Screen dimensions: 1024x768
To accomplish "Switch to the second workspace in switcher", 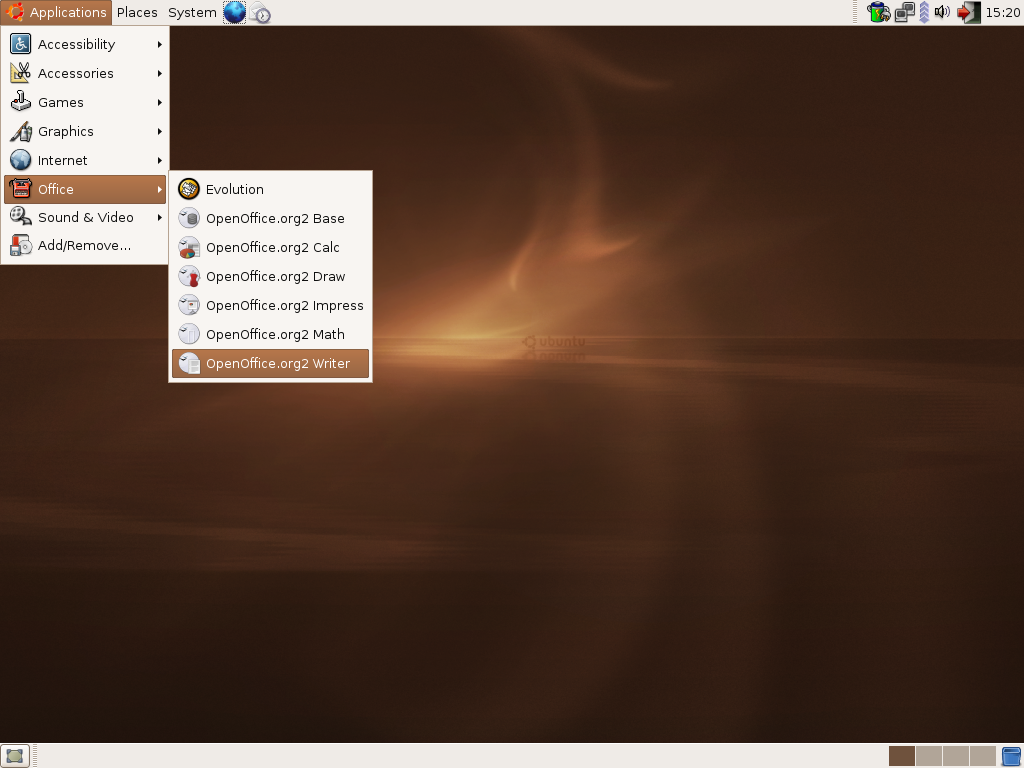I will 929,756.
